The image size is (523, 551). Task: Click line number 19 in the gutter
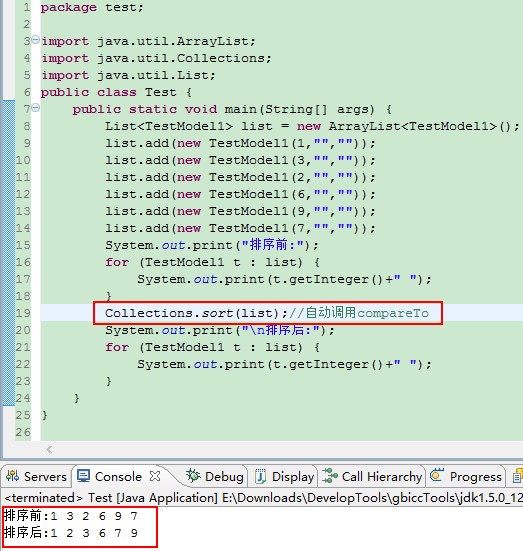pos(23,313)
